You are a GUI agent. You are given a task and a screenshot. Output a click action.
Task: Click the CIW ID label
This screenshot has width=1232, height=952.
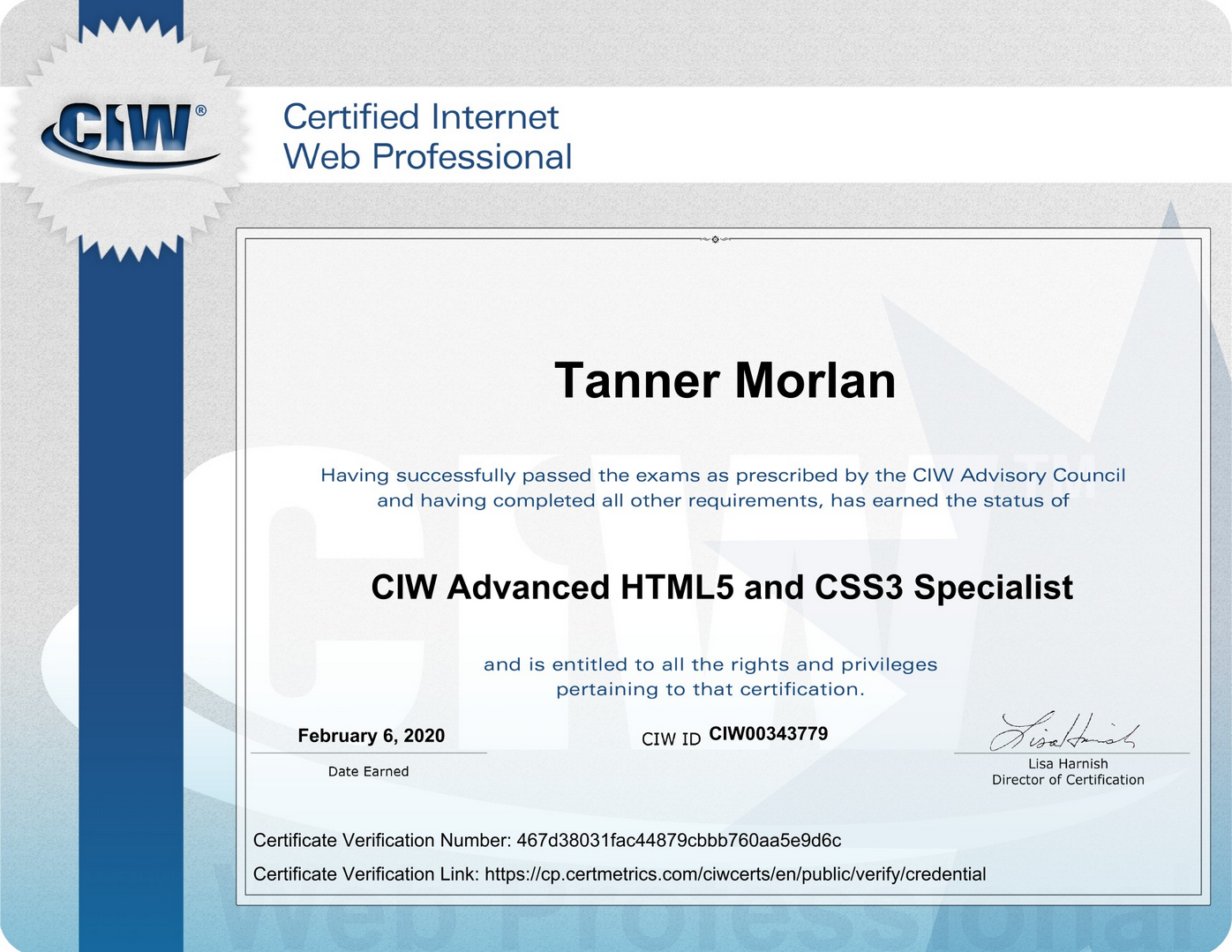tap(671, 739)
